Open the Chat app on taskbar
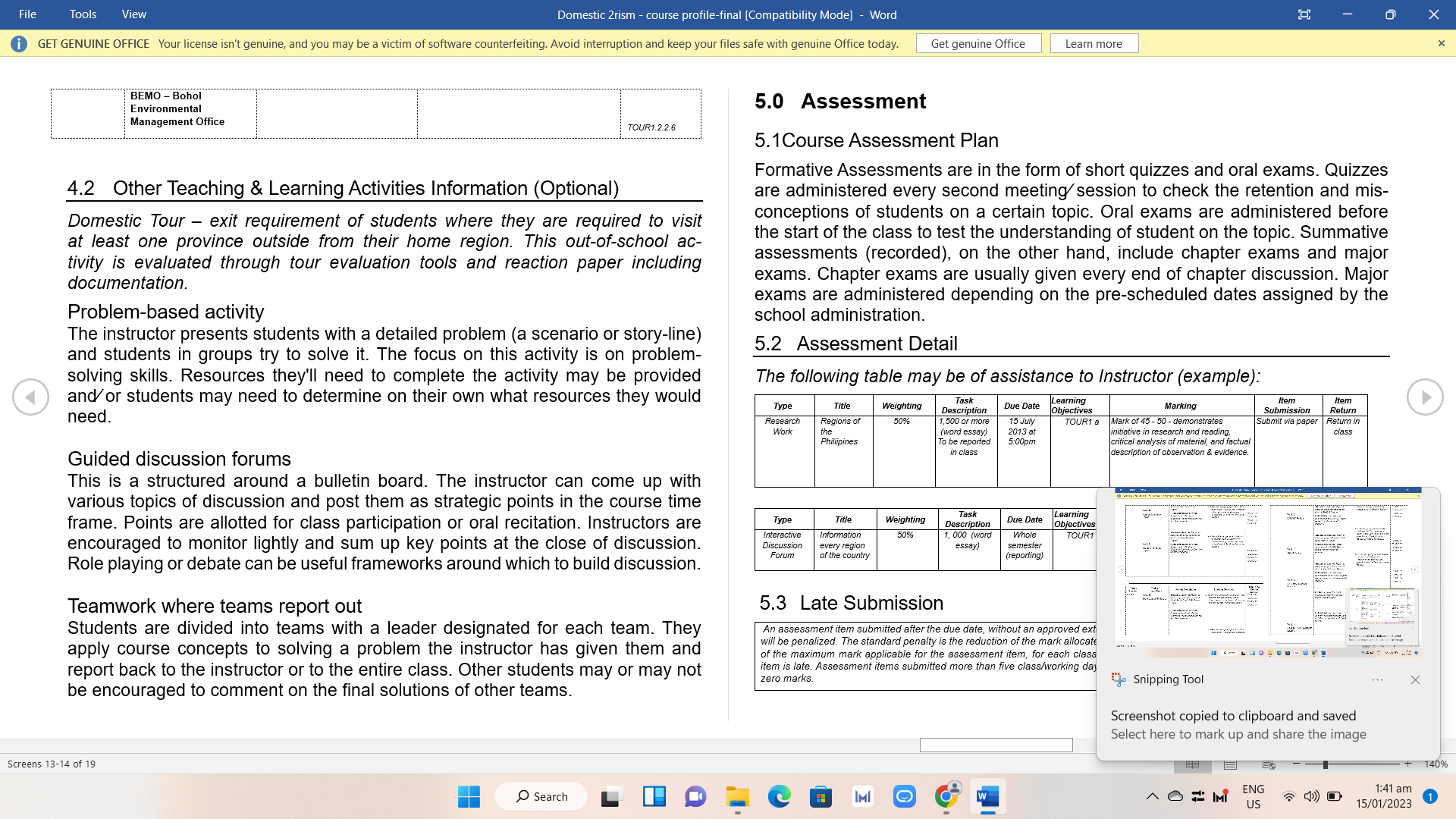 pyautogui.click(x=695, y=796)
